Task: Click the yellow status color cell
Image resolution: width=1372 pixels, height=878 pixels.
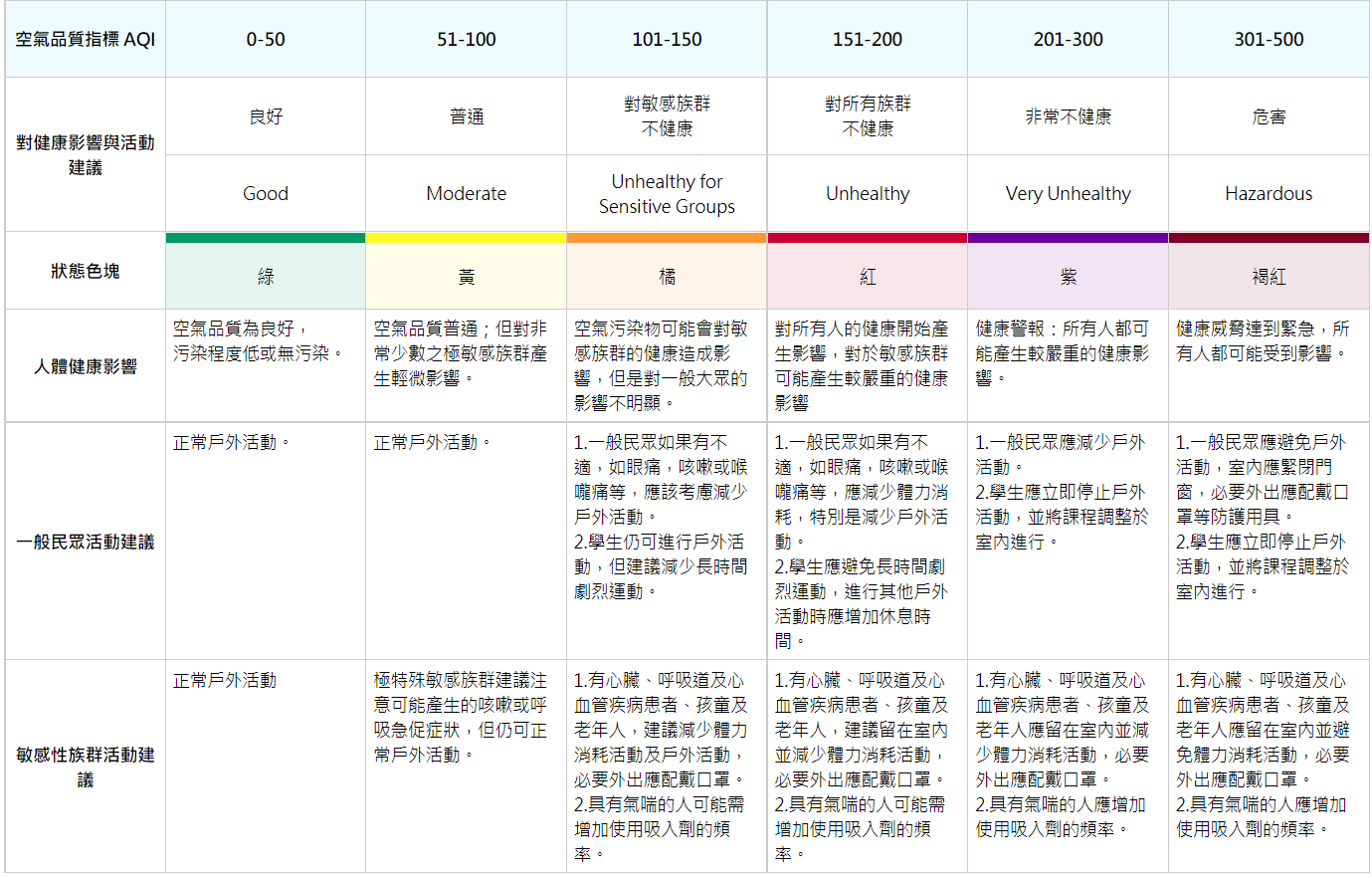Action: click(x=466, y=276)
